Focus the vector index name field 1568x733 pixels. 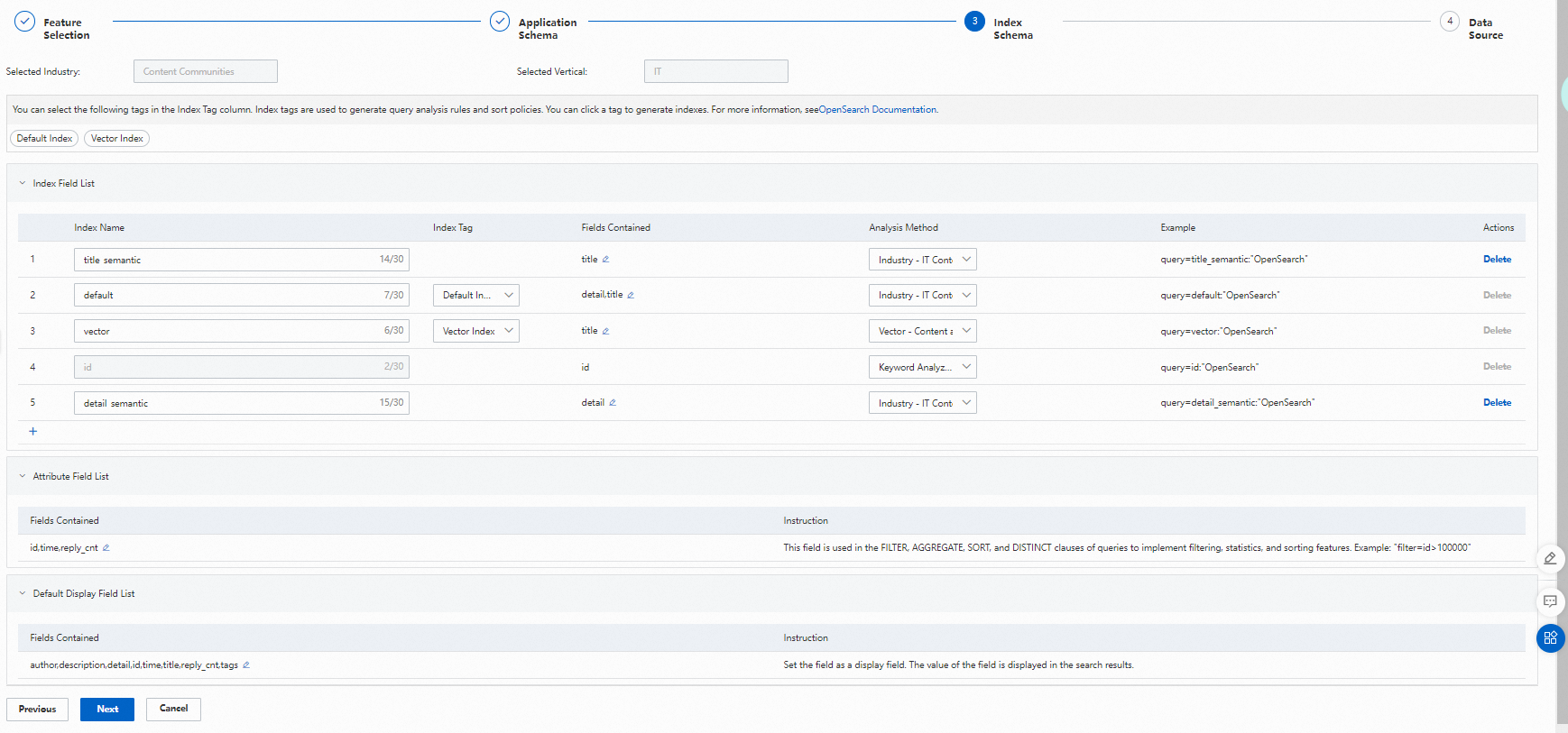click(x=242, y=331)
